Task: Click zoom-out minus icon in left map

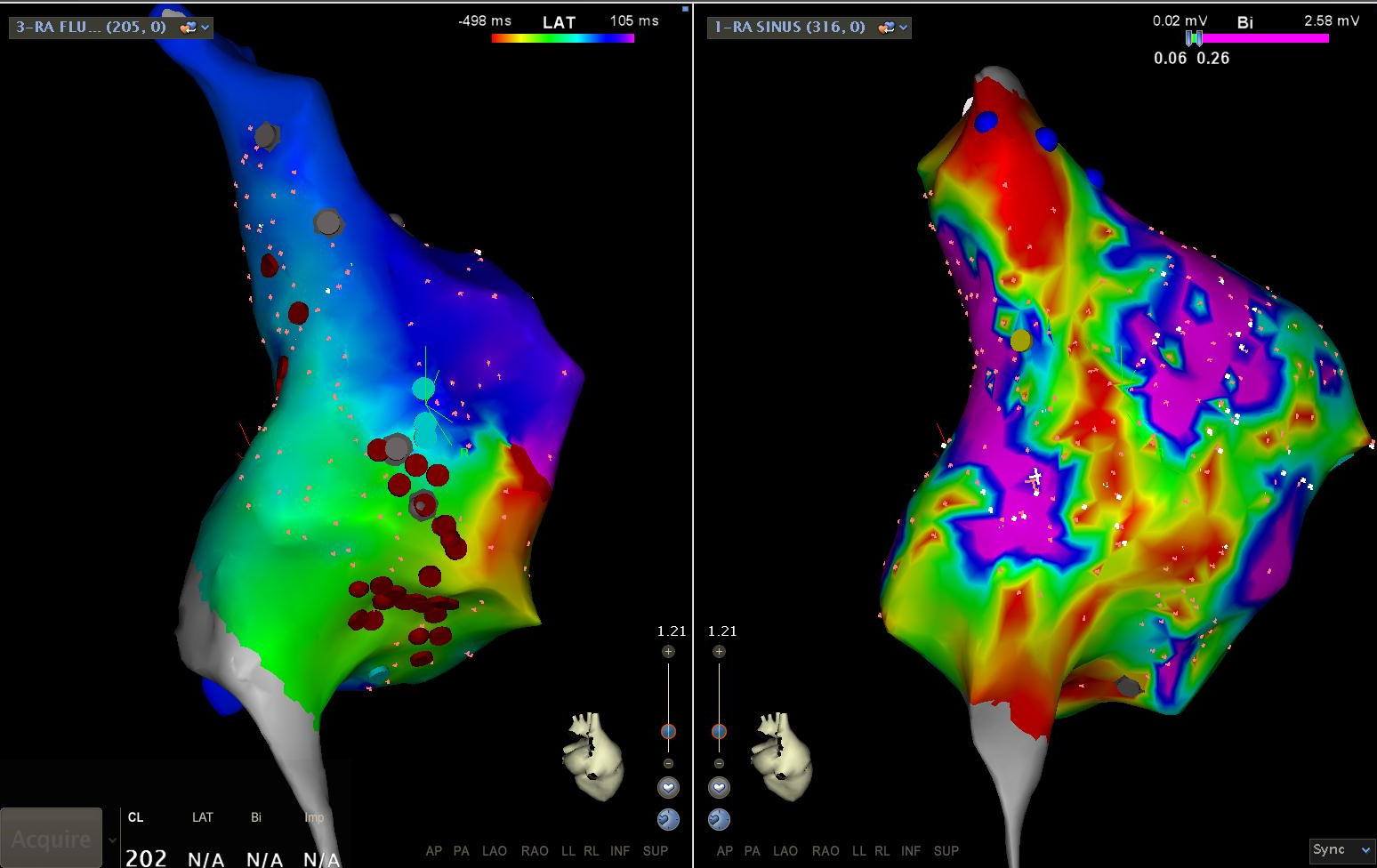Action: (668, 764)
